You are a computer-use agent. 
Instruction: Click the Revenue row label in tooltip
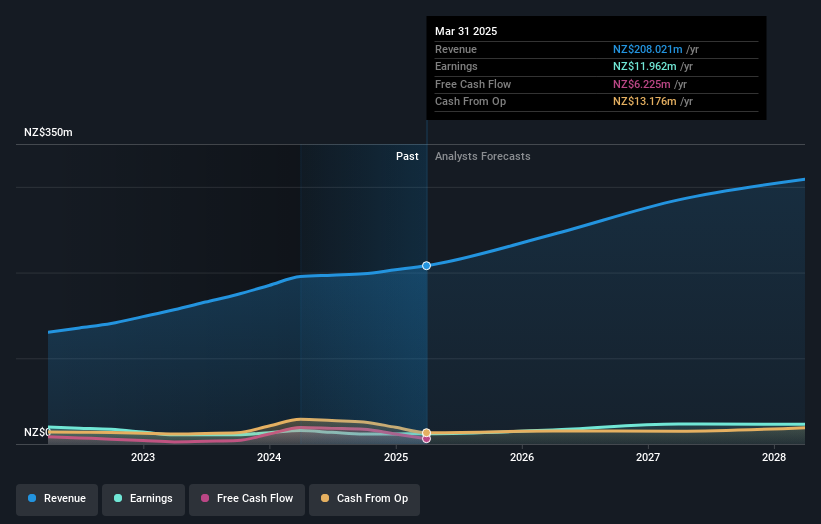coord(456,49)
